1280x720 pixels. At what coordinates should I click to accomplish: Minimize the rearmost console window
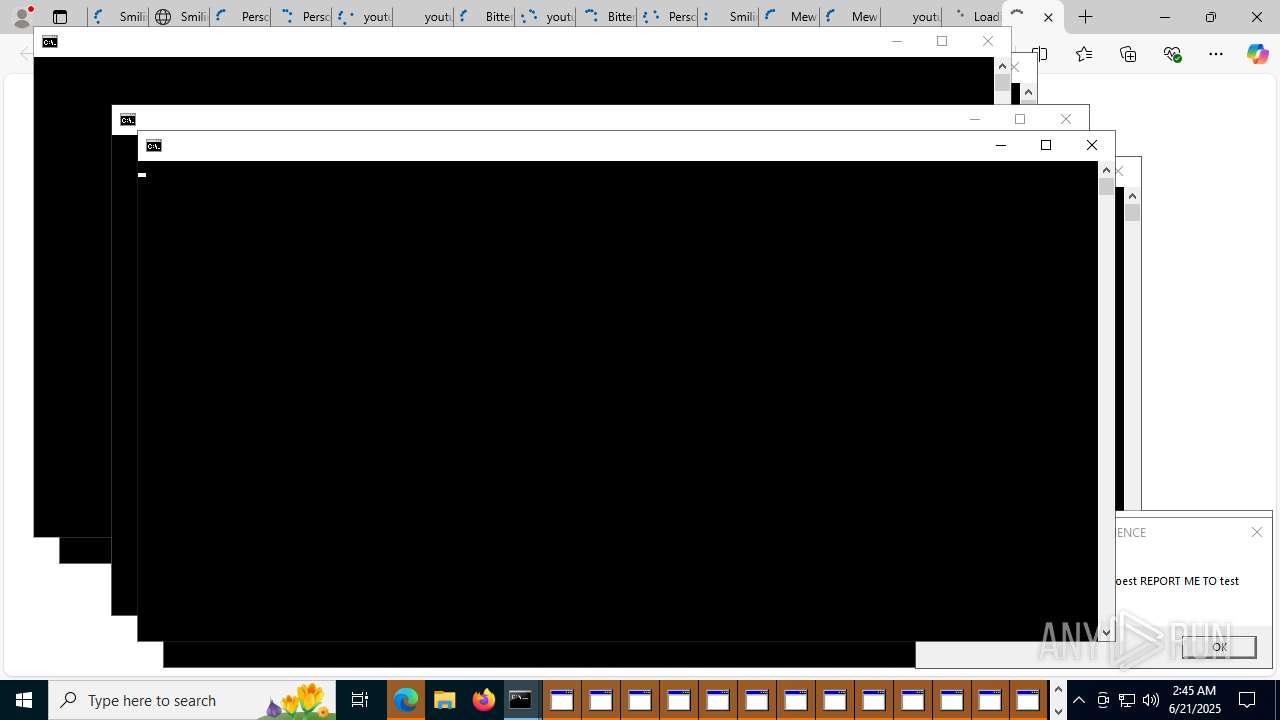click(x=896, y=41)
